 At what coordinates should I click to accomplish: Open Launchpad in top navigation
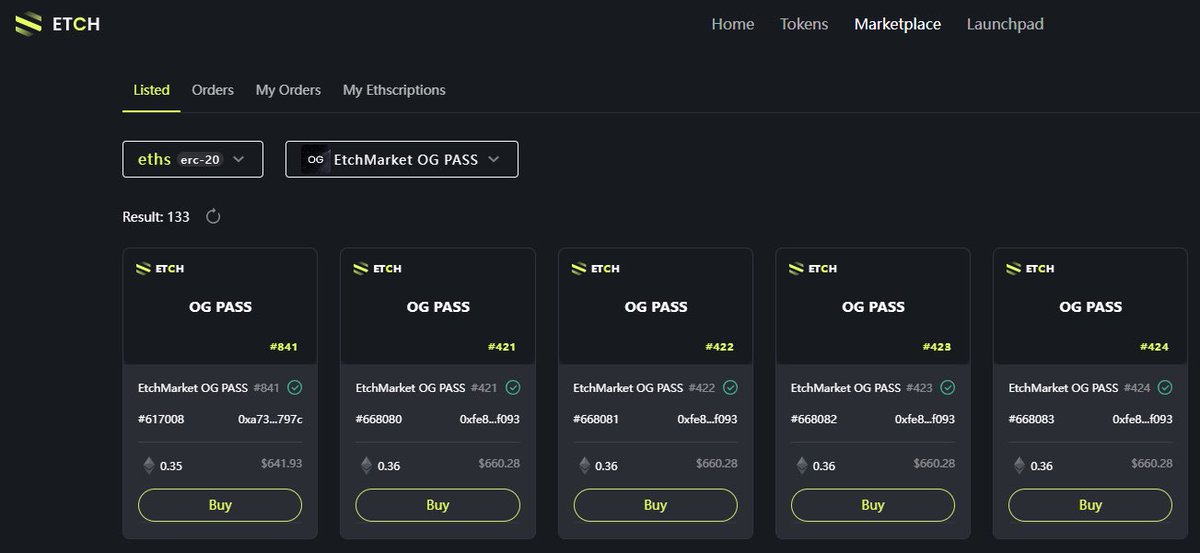pyautogui.click(x=1005, y=24)
